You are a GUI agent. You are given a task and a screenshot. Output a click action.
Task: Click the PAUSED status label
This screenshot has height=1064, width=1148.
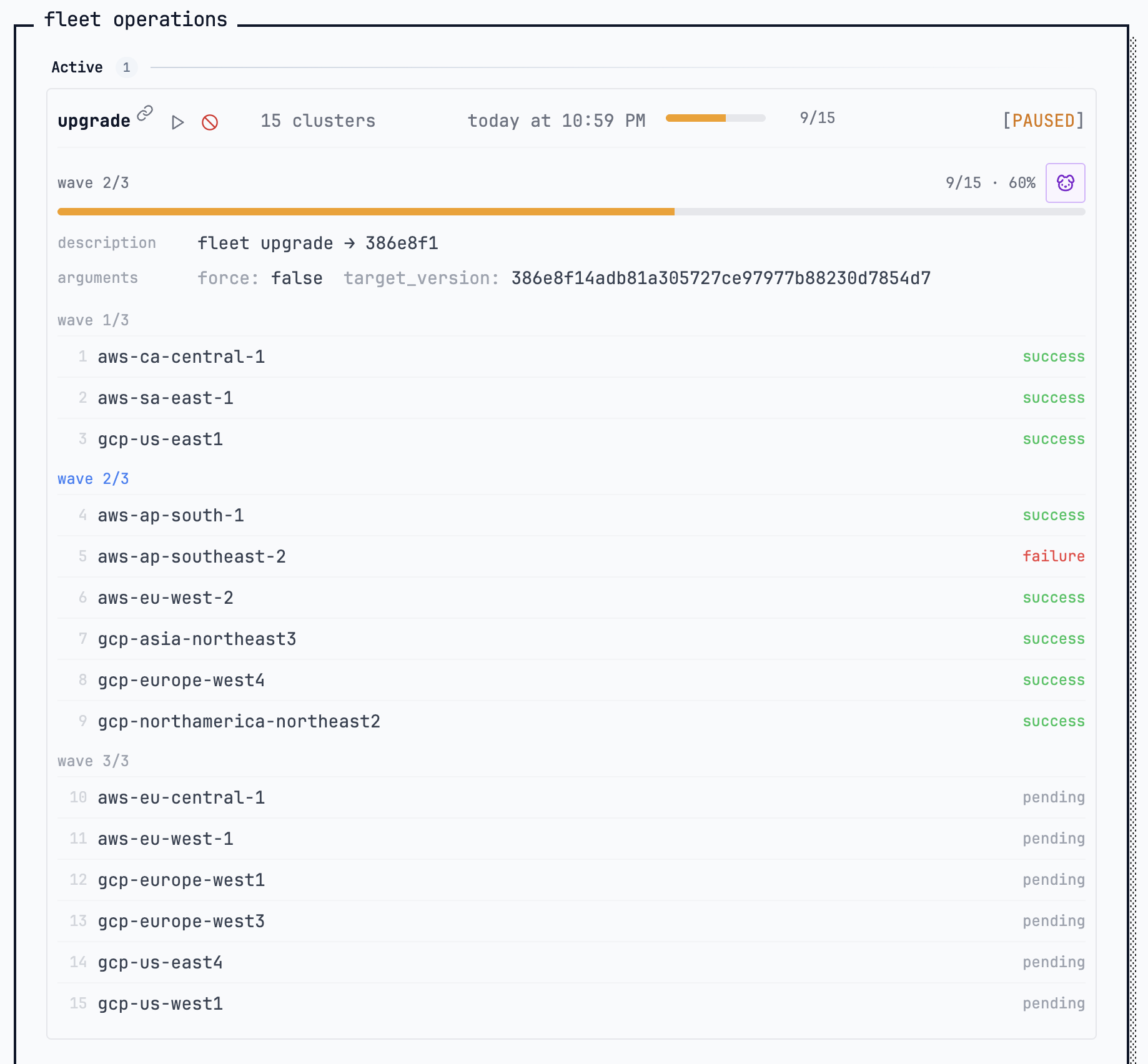pos(1043,121)
